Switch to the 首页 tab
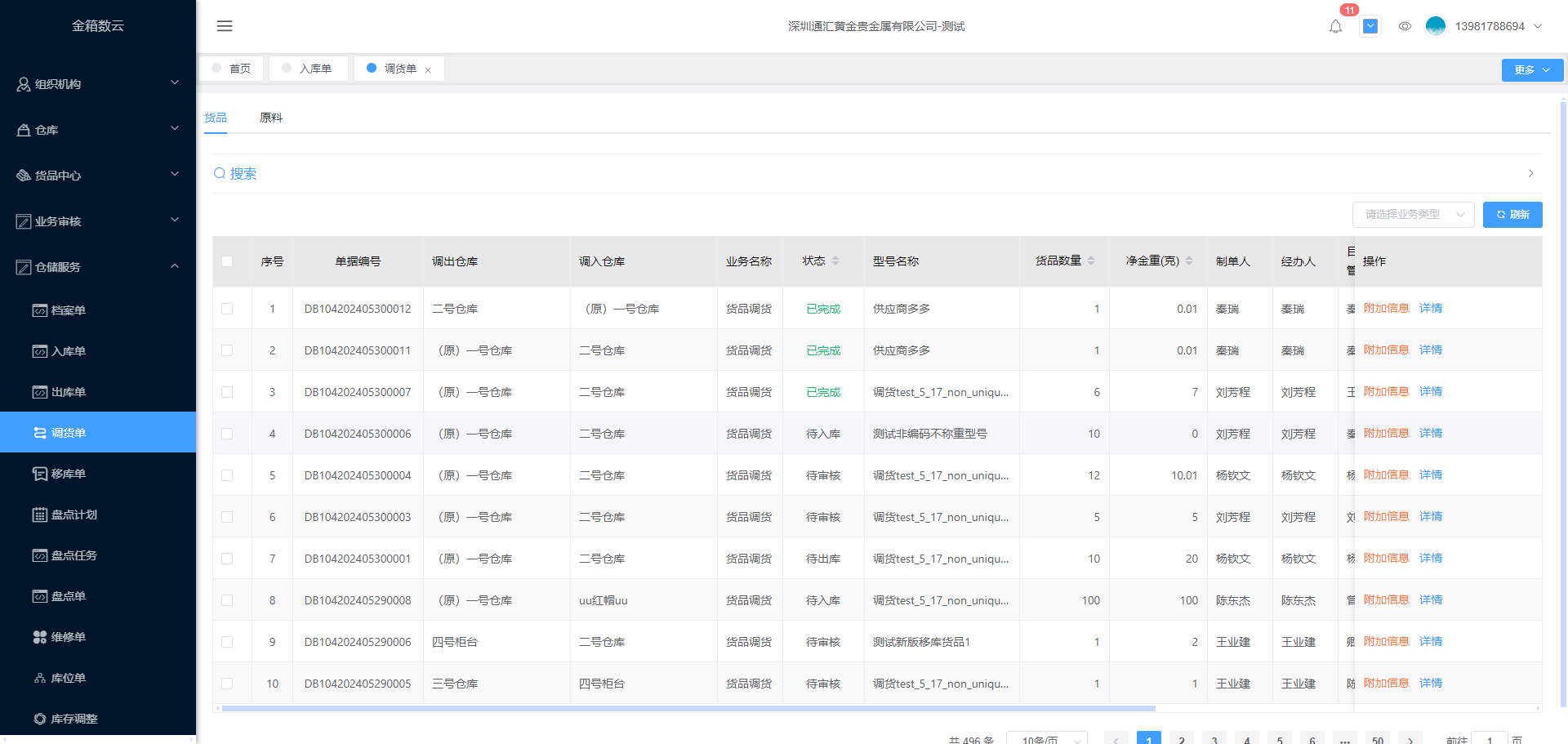Screen dimensions: 1568x744 coord(231,69)
